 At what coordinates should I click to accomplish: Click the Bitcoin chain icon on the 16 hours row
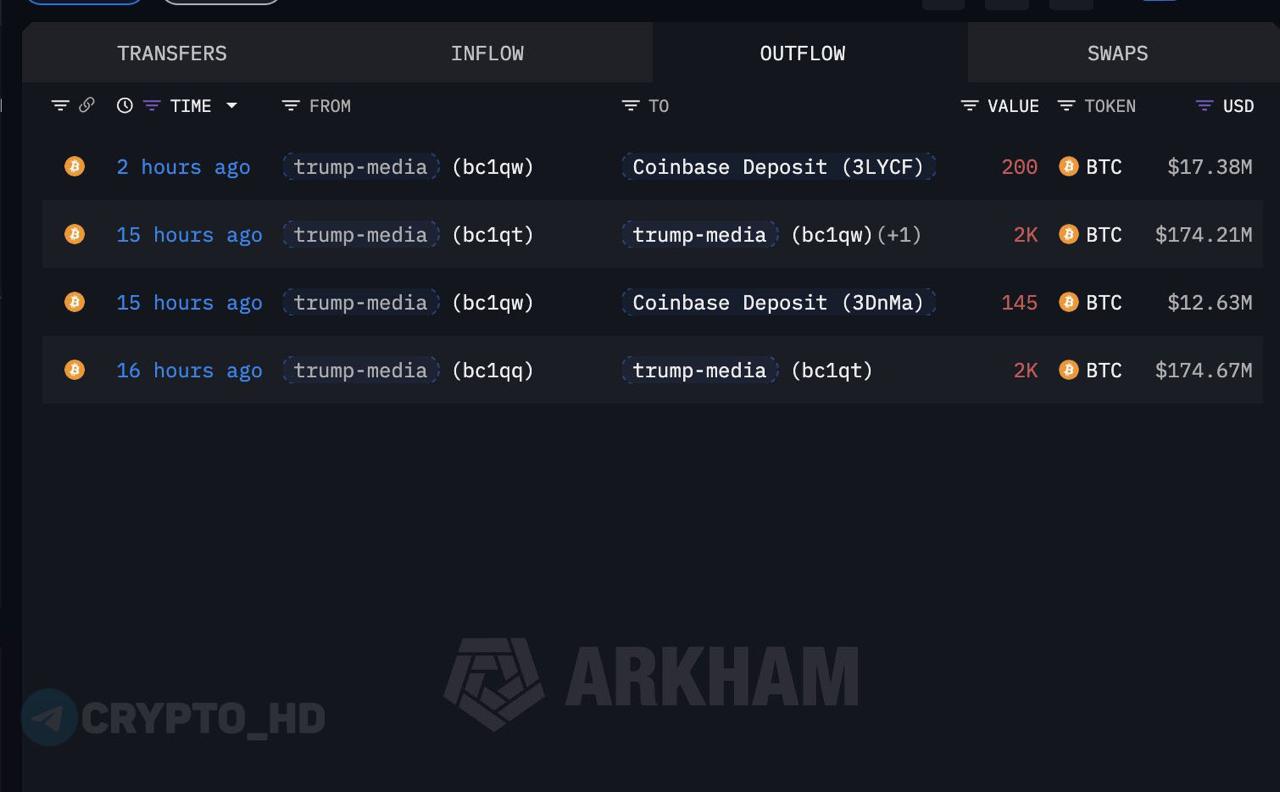tap(74, 369)
